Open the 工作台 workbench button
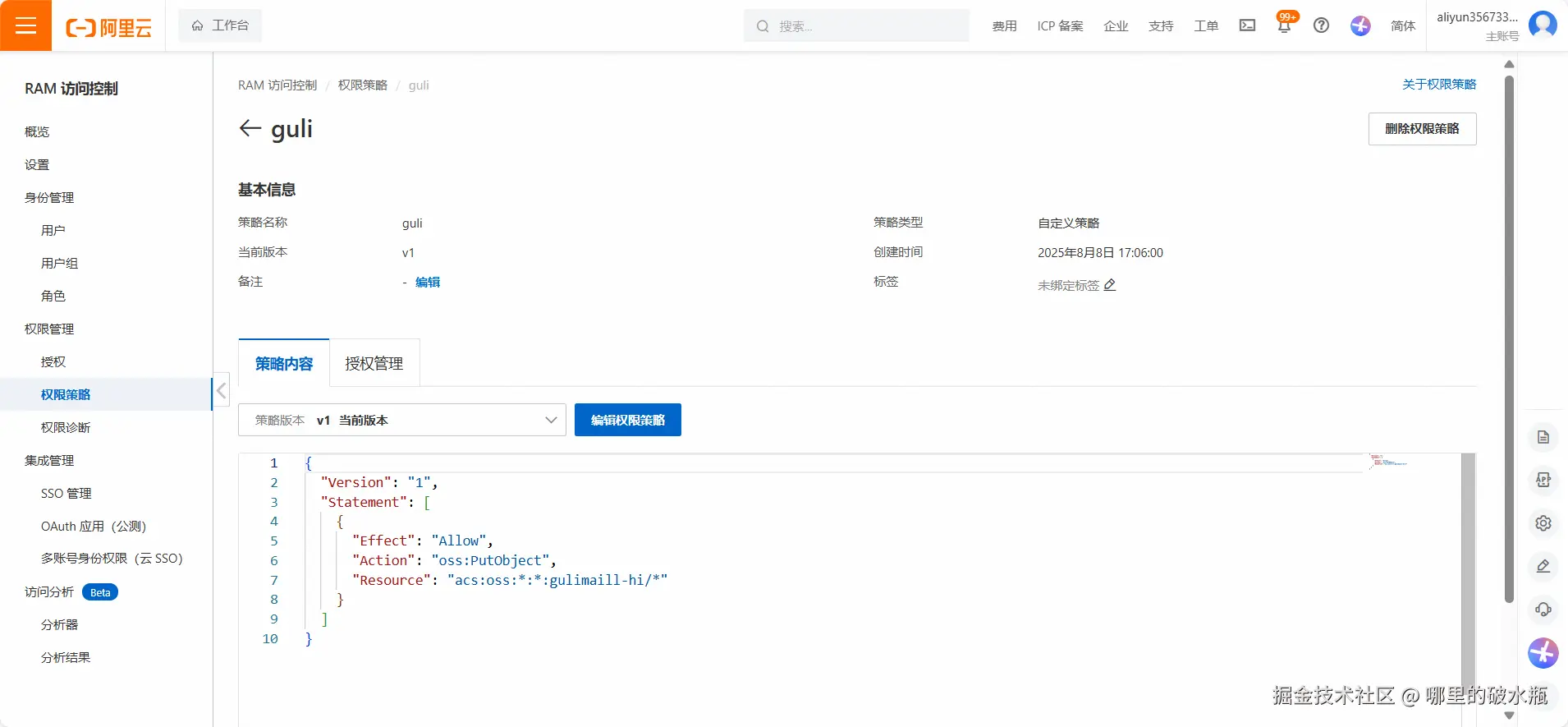 (220, 25)
